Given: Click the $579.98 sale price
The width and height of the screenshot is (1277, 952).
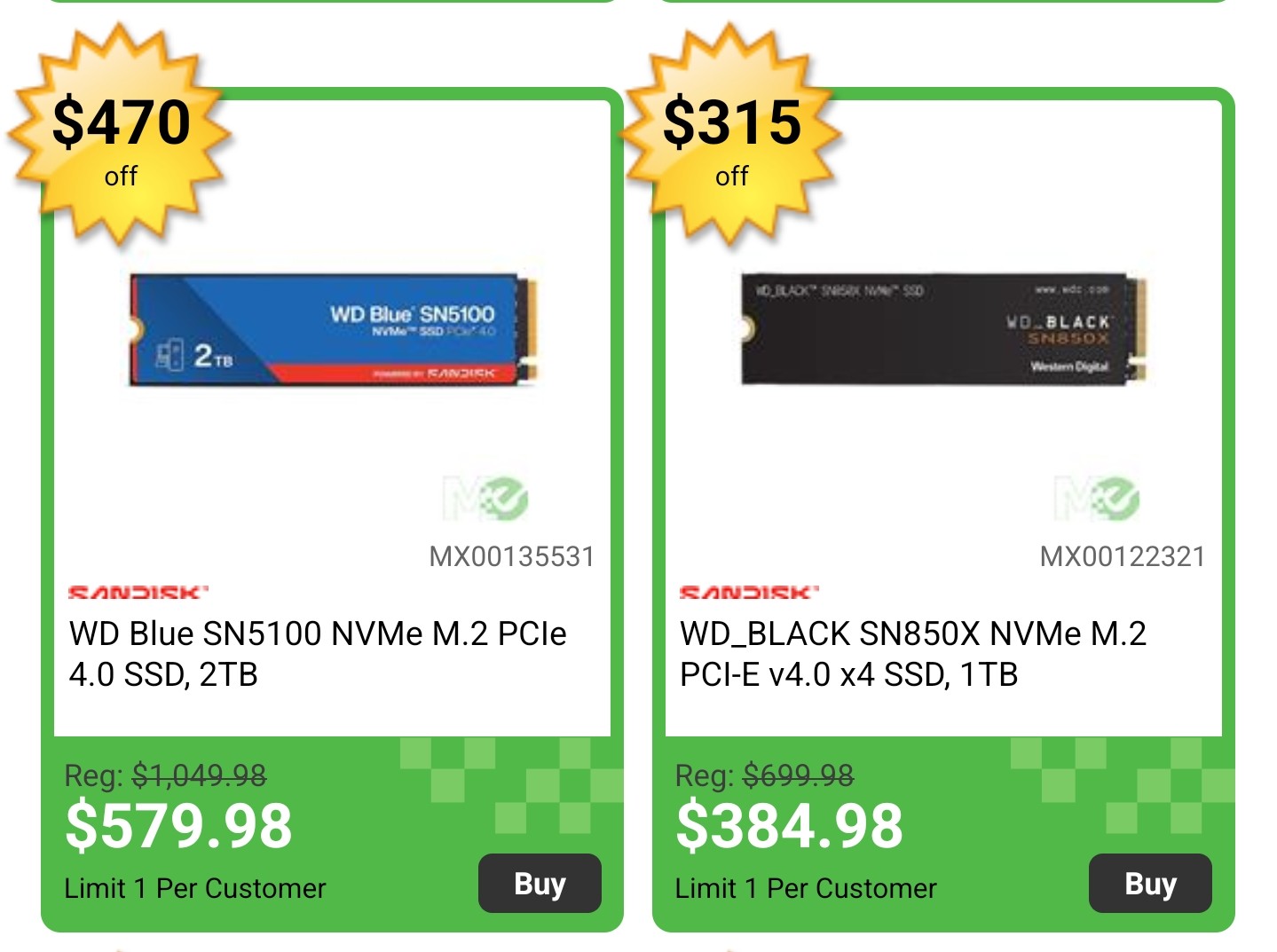Looking at the screenshot, I should (178, 826).
